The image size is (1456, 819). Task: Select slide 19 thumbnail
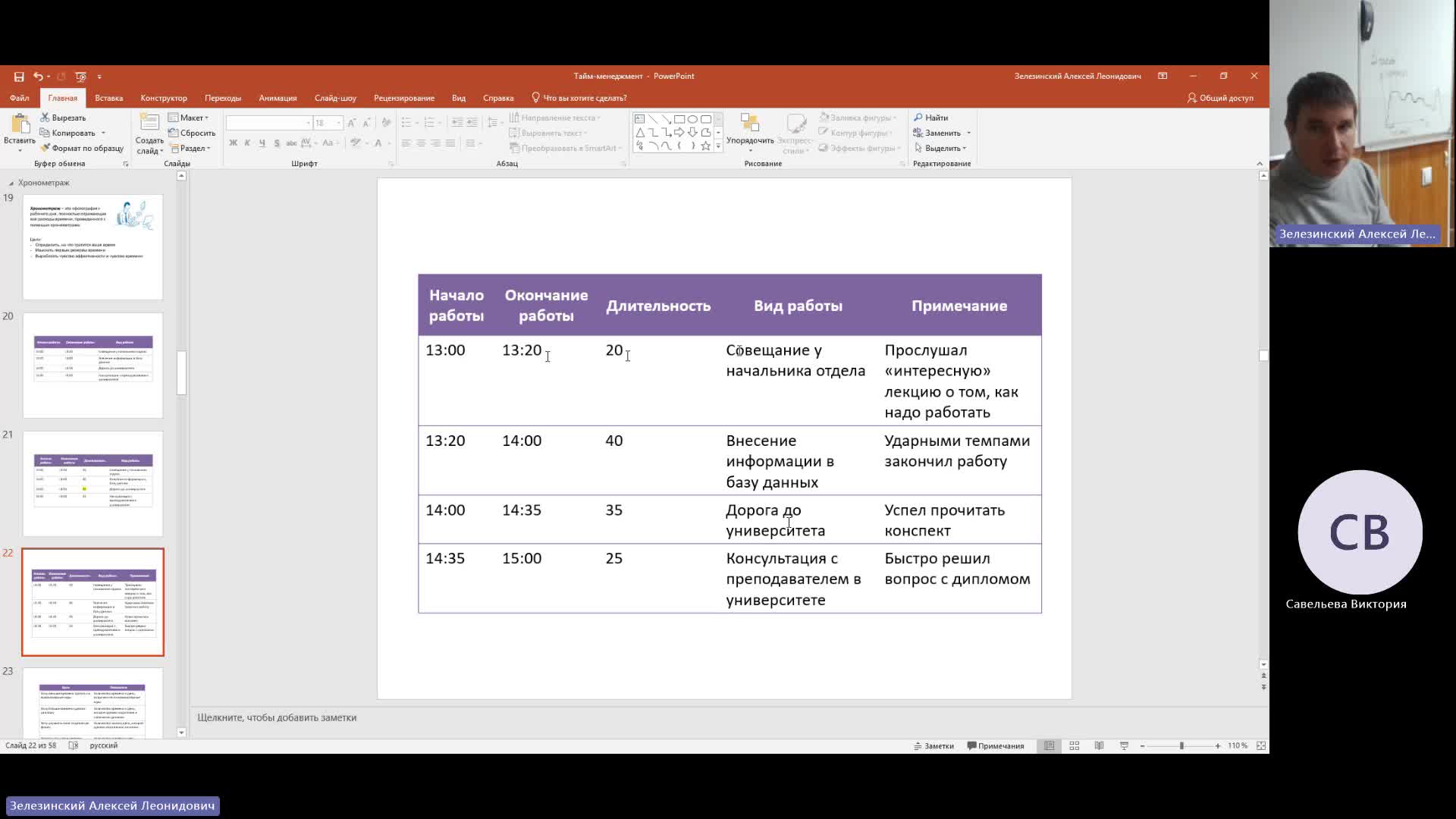[93, 247]
